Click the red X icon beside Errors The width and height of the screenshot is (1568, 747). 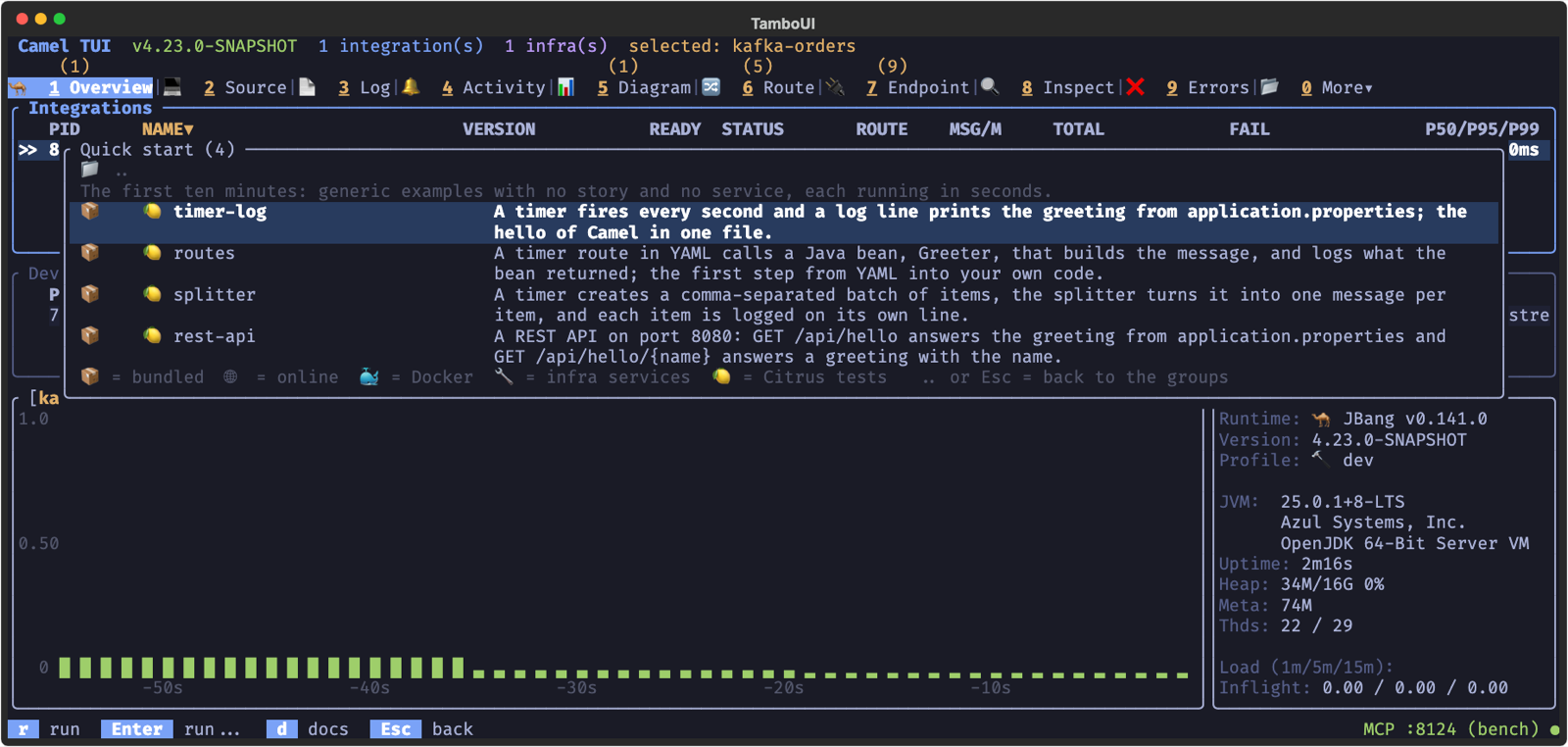tap(1136, 87)
